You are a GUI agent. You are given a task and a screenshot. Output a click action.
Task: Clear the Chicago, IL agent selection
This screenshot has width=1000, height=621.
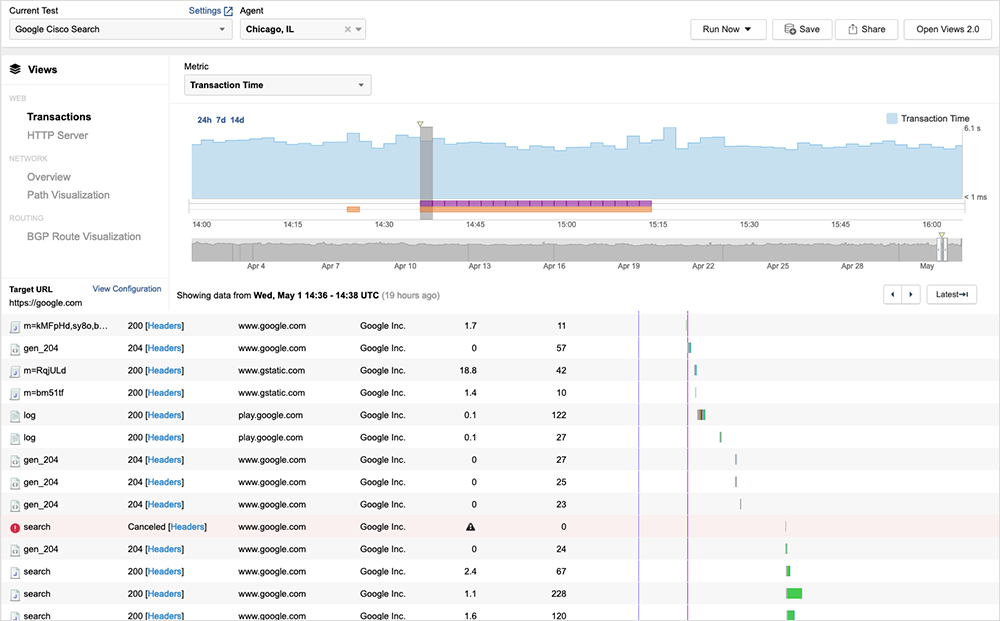coord(348,30)
